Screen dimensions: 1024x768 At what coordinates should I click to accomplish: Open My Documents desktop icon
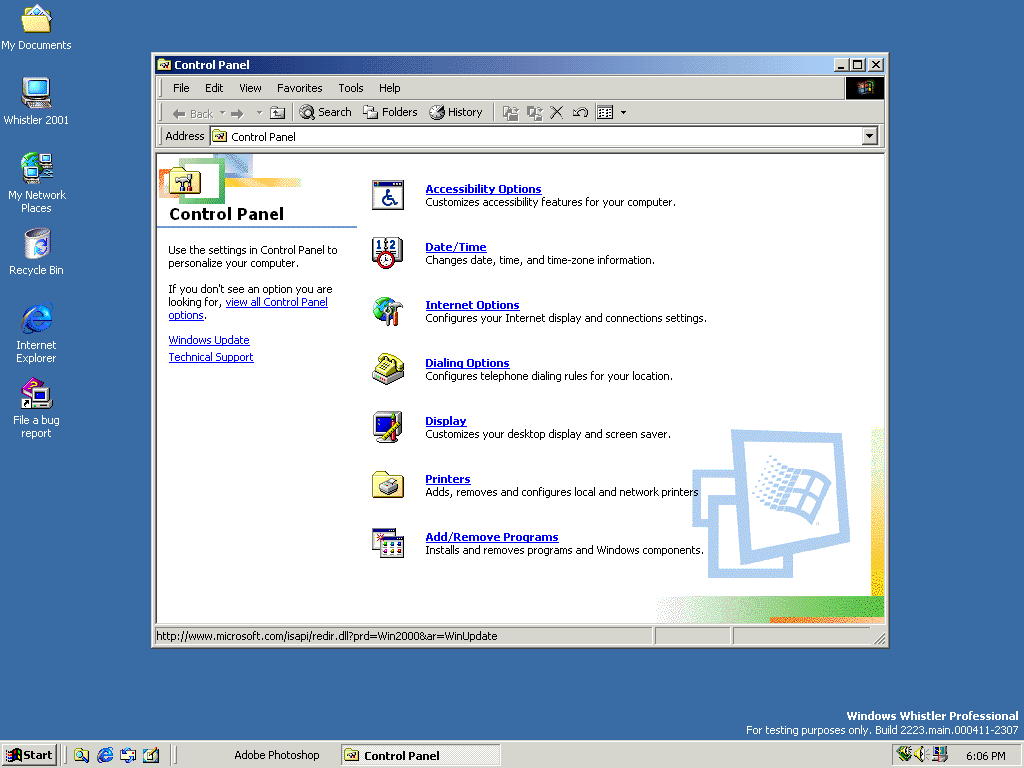click(36, 27)
